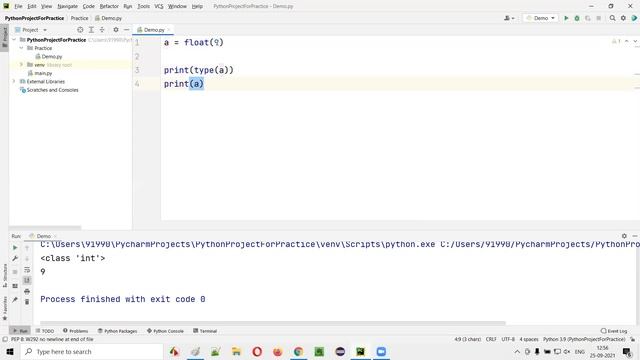Run the Demo configuration with the green arrow

point(566,18)
